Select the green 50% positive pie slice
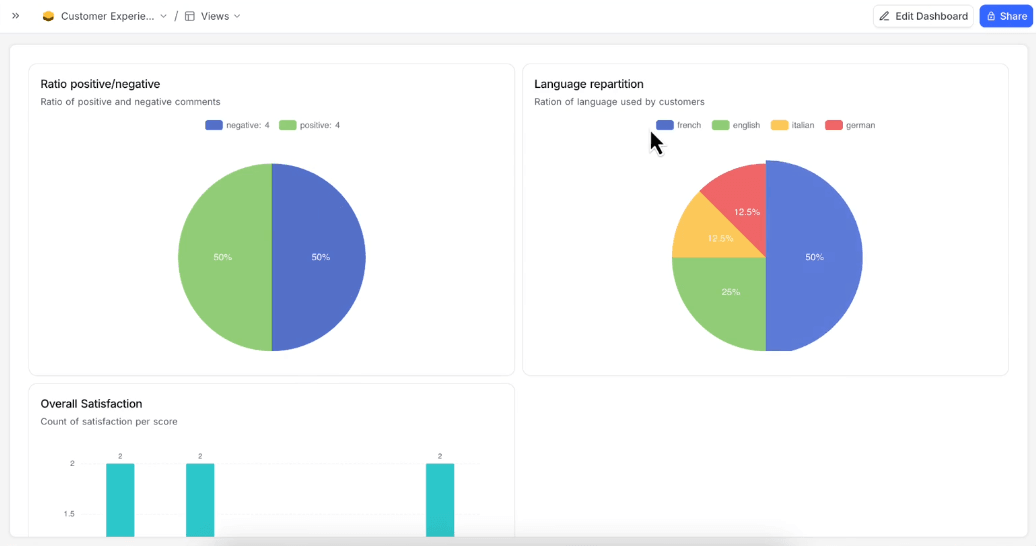Image resolution: width=1036 pixels, height=546 pixels. coord(222,257)
